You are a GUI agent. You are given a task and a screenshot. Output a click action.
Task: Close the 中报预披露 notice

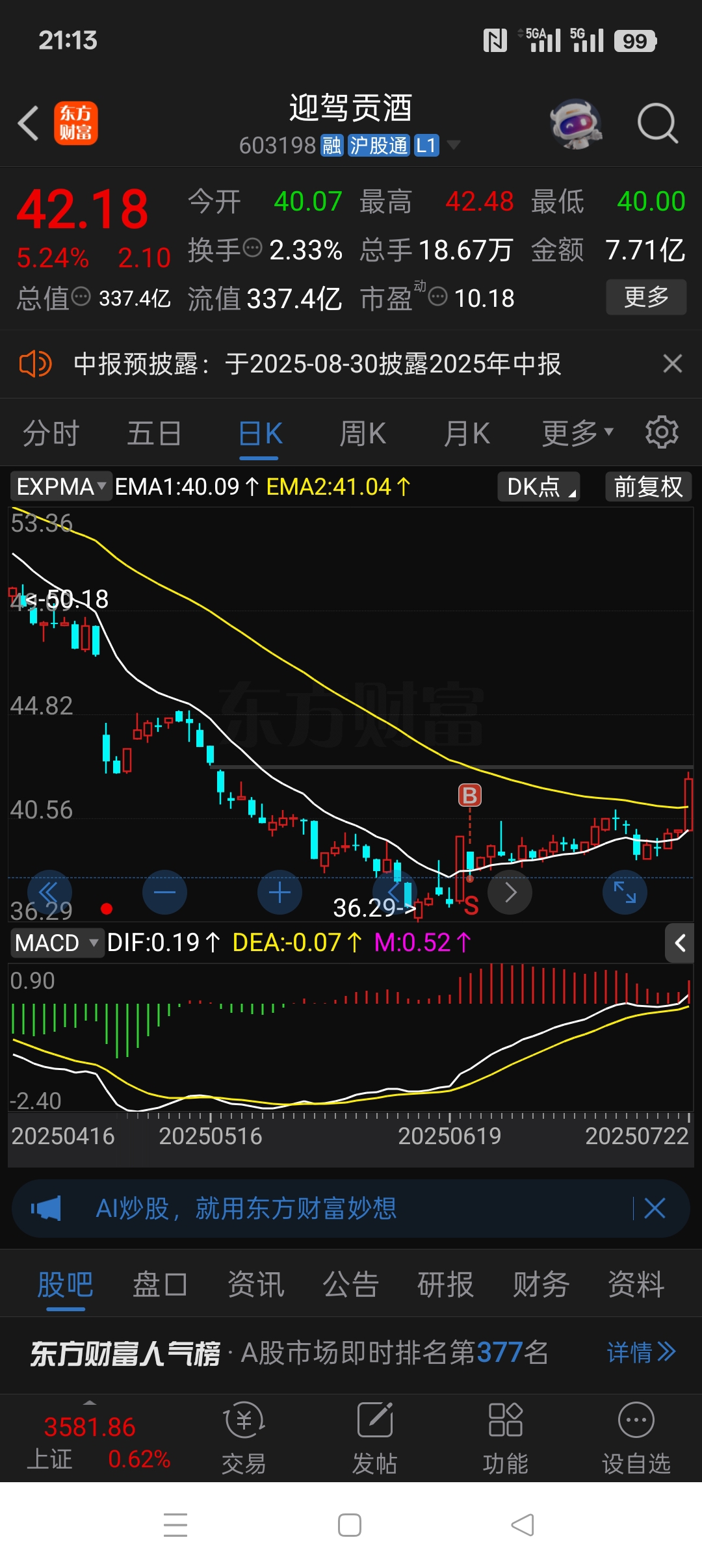coord(672,363)
